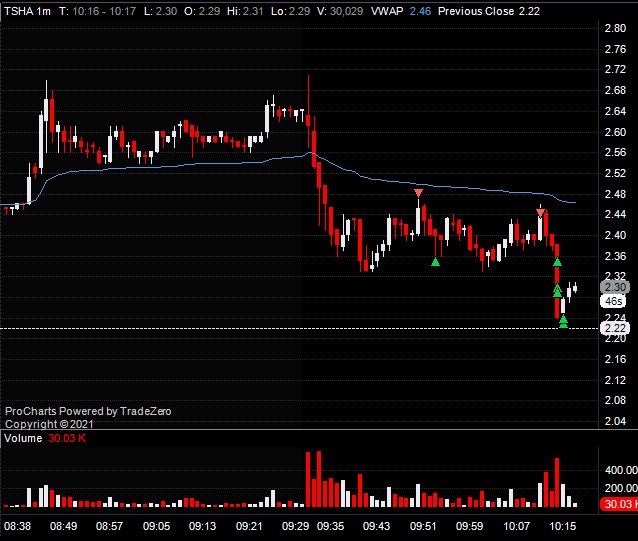Click the 2.48 price axis label
638x541 pixels.
coord(615,194)
